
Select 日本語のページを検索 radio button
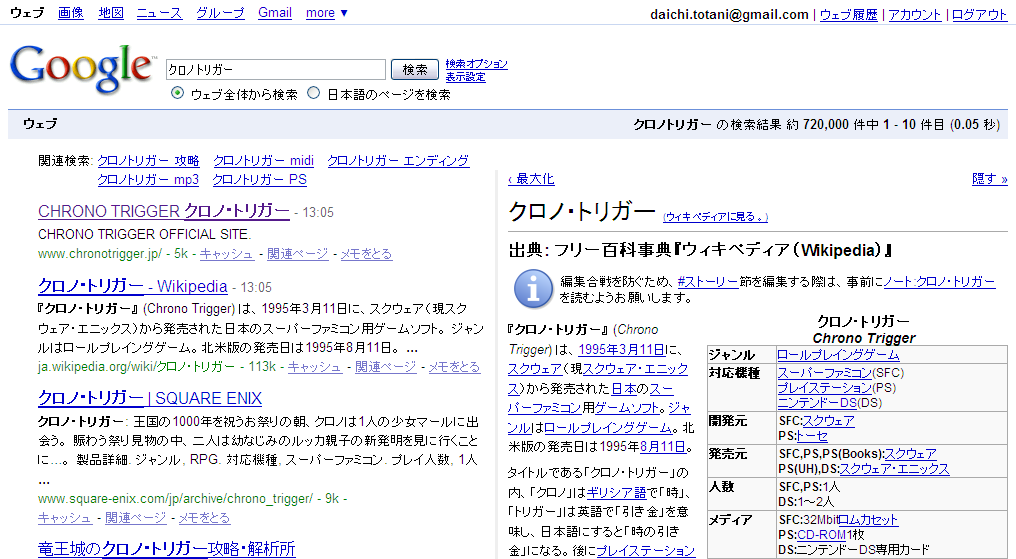[314, 93]
